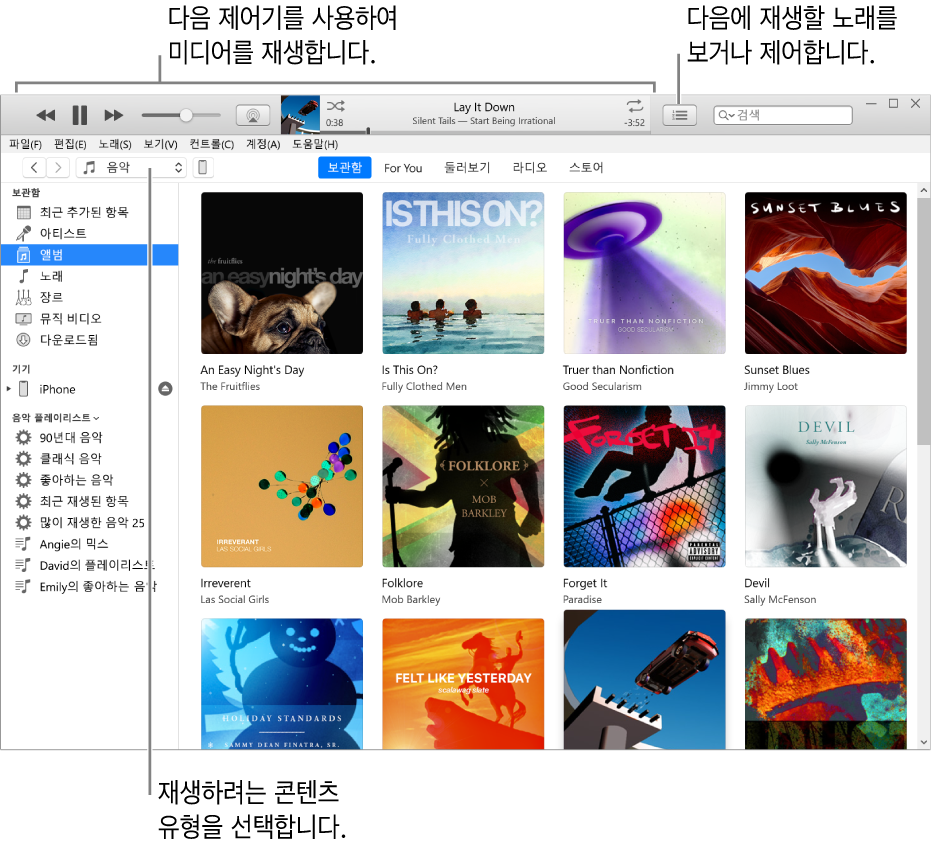The width and height of the screenshot is (931, 846).
Task: Skip forward to next track
Action: [x=113, y=115]
